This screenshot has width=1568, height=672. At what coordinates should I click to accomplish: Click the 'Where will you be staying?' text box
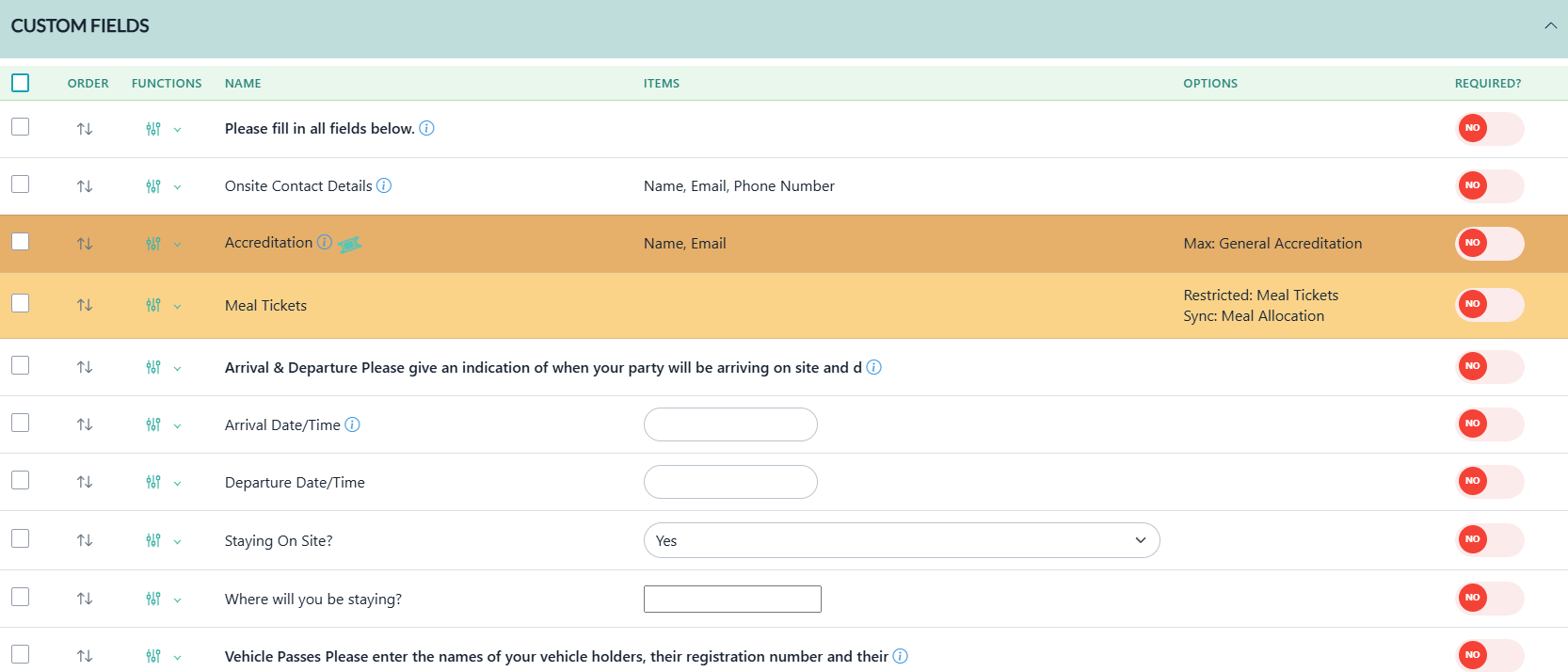click(732, 599)
